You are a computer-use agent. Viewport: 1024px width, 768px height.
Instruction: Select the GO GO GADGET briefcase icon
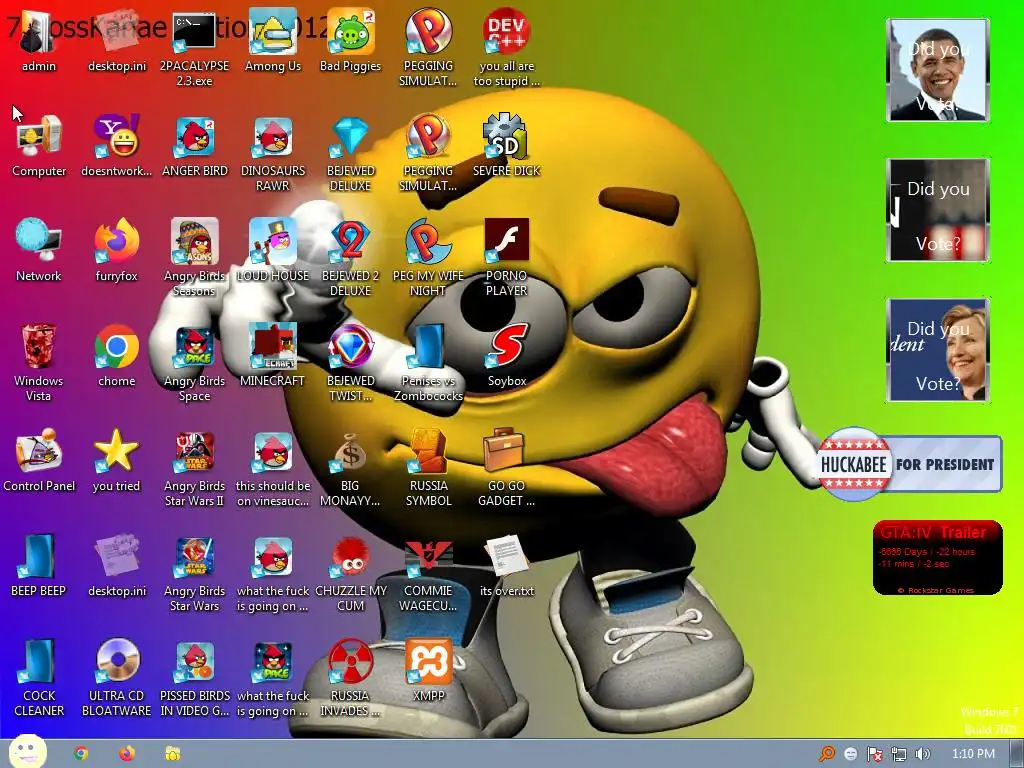pyautogui.click(x=506, y=451)
